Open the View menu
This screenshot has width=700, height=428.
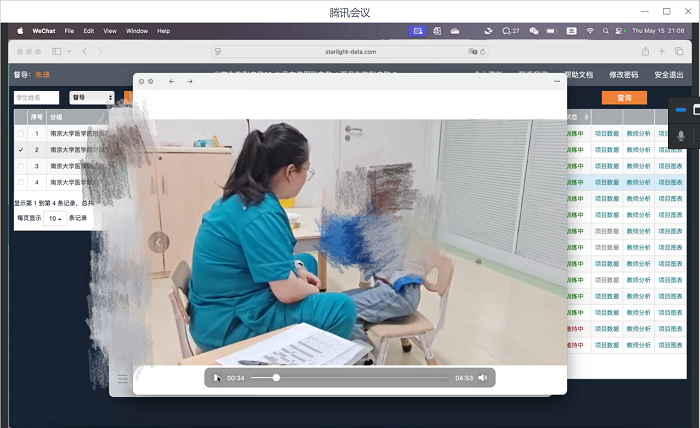click(x=110, y=31)
